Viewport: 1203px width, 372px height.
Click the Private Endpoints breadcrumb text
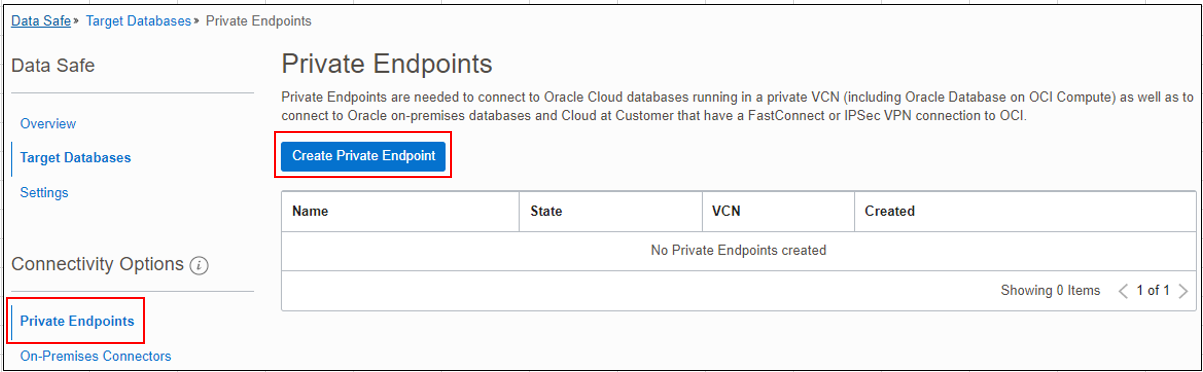[258, 21]
